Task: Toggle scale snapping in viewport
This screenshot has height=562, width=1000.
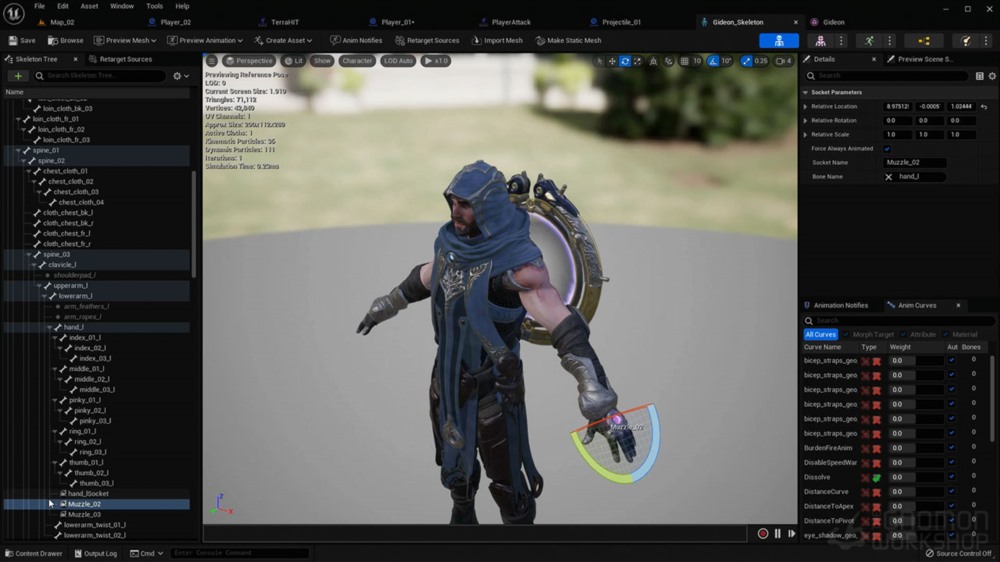Action: [x=746, y=61]
